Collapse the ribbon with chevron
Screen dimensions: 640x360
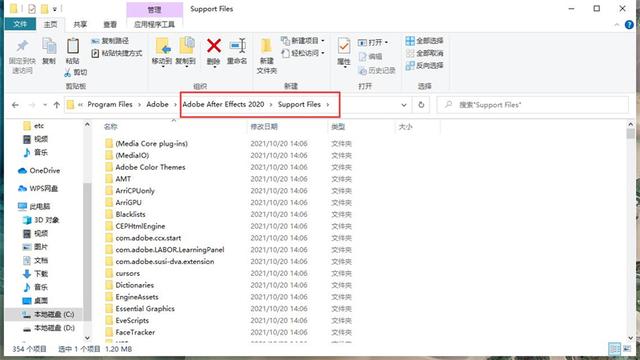coord(617,24)
